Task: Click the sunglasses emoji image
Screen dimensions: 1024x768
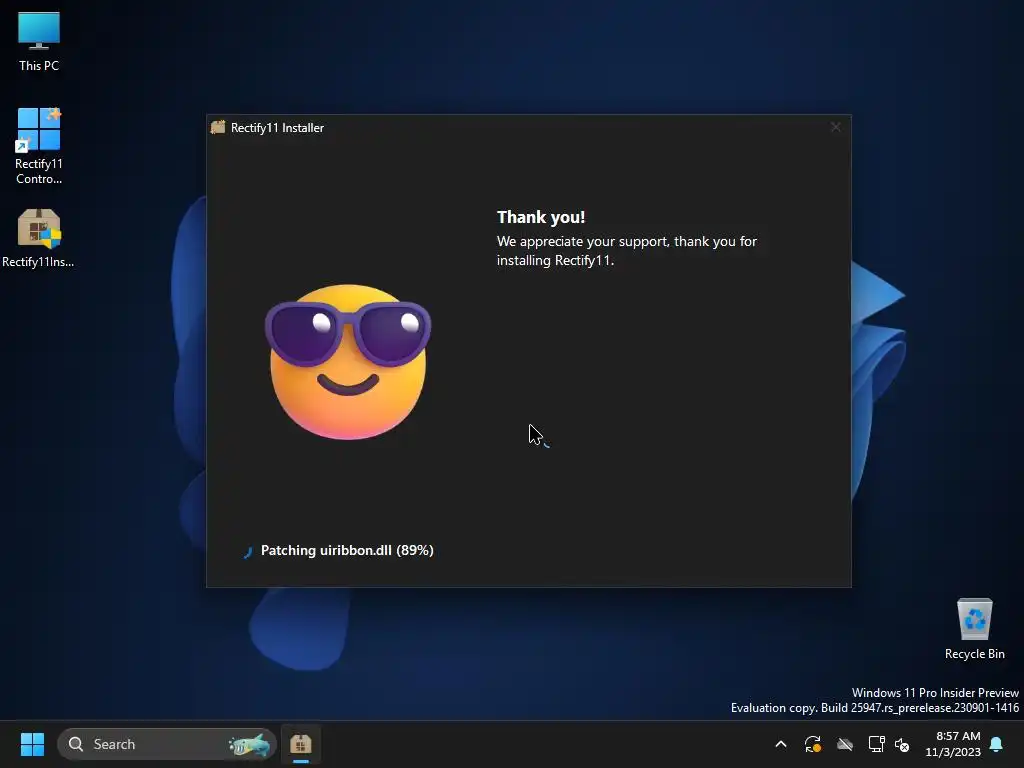Action: click(348, 361)
